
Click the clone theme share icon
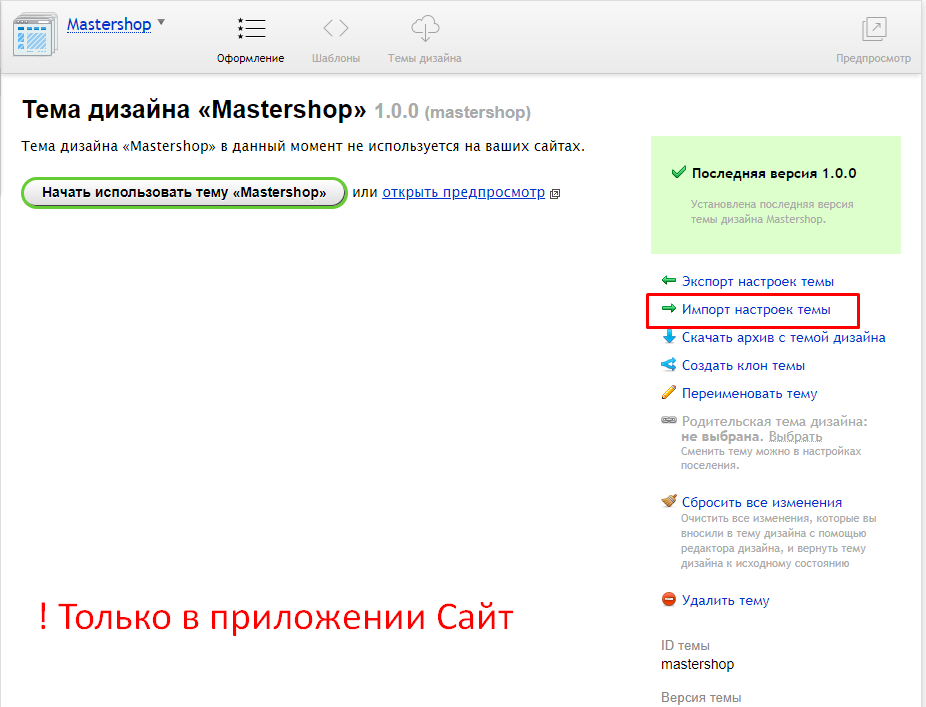point(669,365)
